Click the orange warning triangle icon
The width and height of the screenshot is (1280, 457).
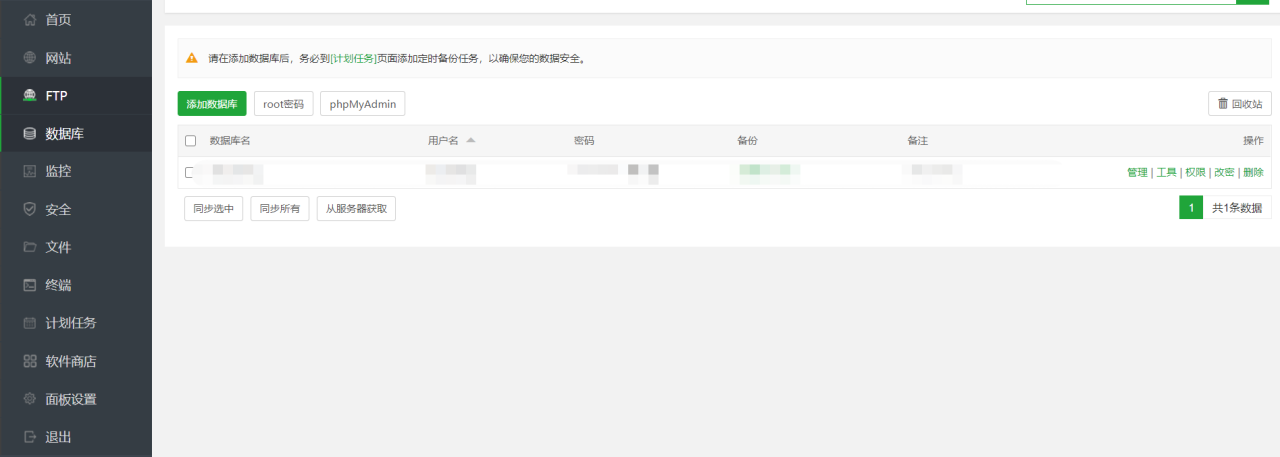(x=192, y=58)
